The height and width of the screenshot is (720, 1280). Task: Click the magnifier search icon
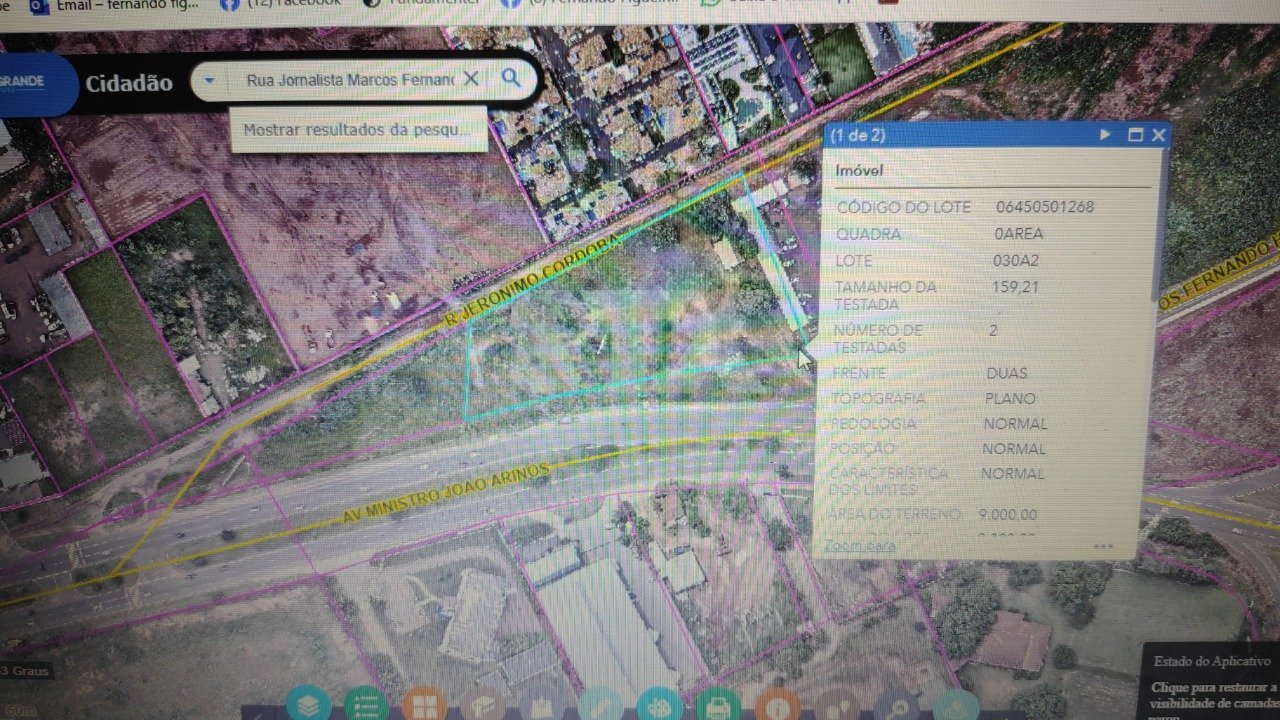pos(511,78)
